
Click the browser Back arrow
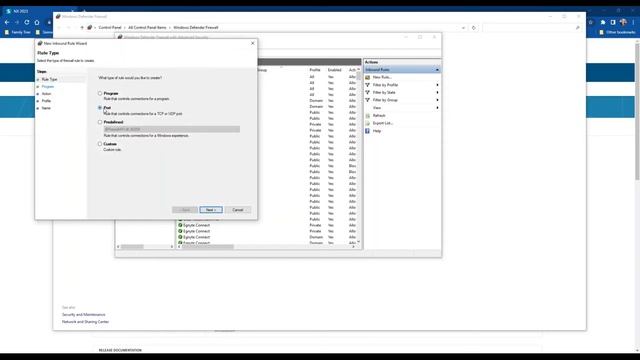coord(7,22)
